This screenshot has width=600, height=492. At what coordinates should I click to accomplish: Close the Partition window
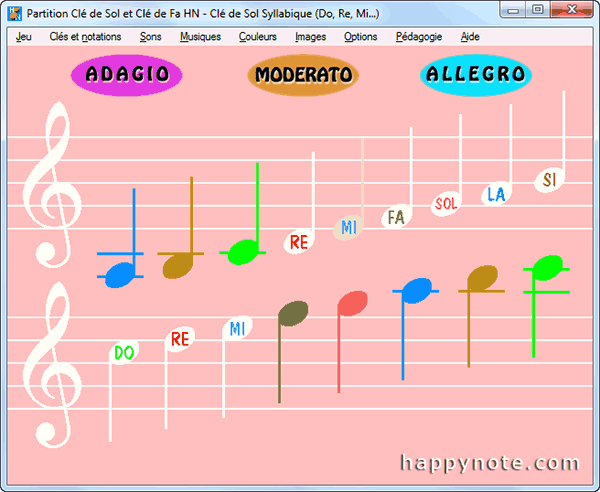coord(572,9)
